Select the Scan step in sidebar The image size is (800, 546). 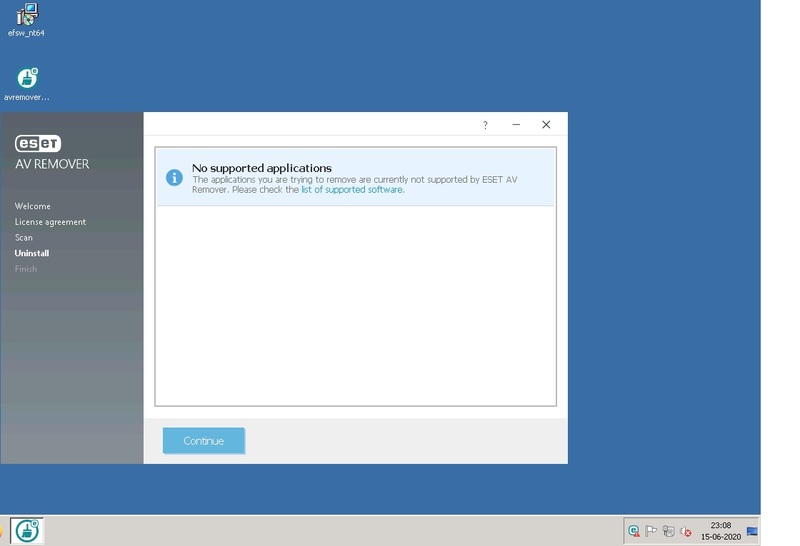23,238
